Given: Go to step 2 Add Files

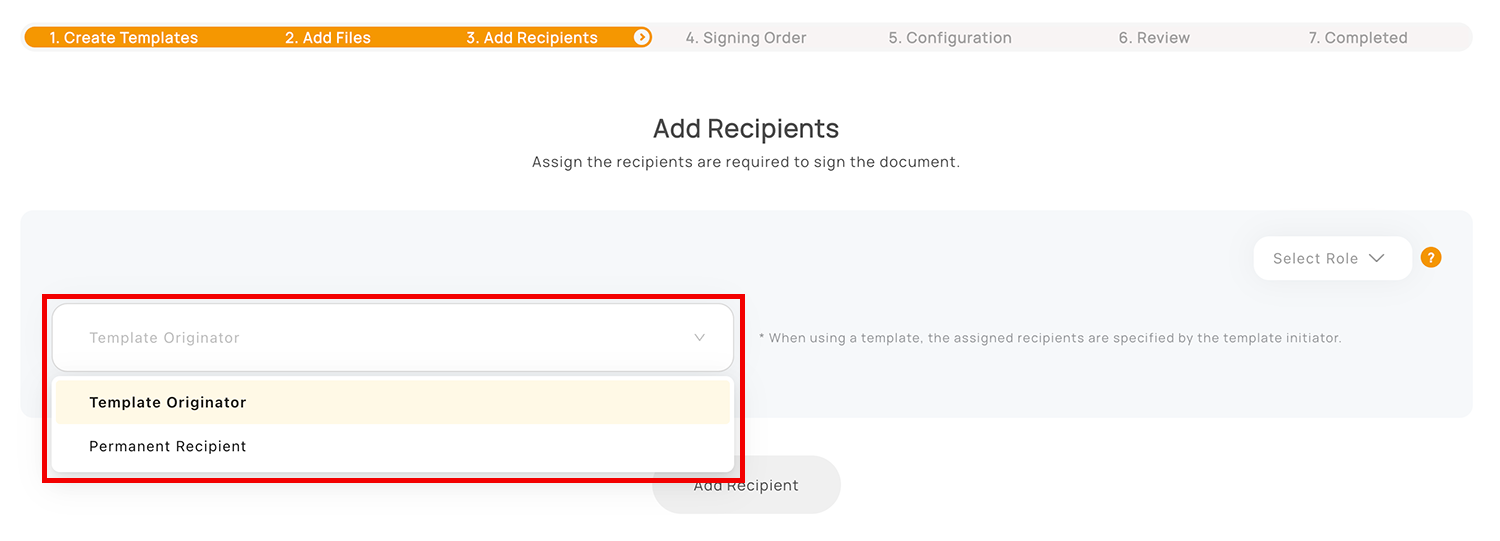Looking at the screenshot, I should pyautogui.click(x=328, y=38).
